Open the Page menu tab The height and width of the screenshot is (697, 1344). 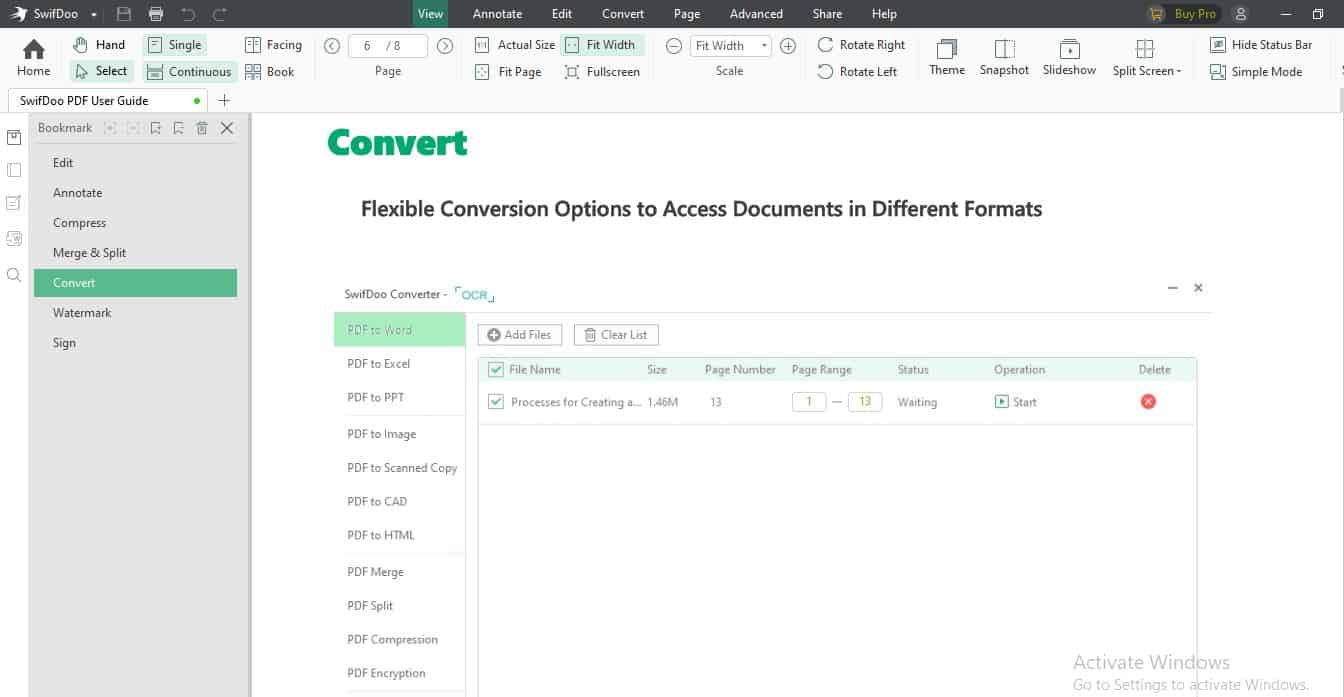687,14
